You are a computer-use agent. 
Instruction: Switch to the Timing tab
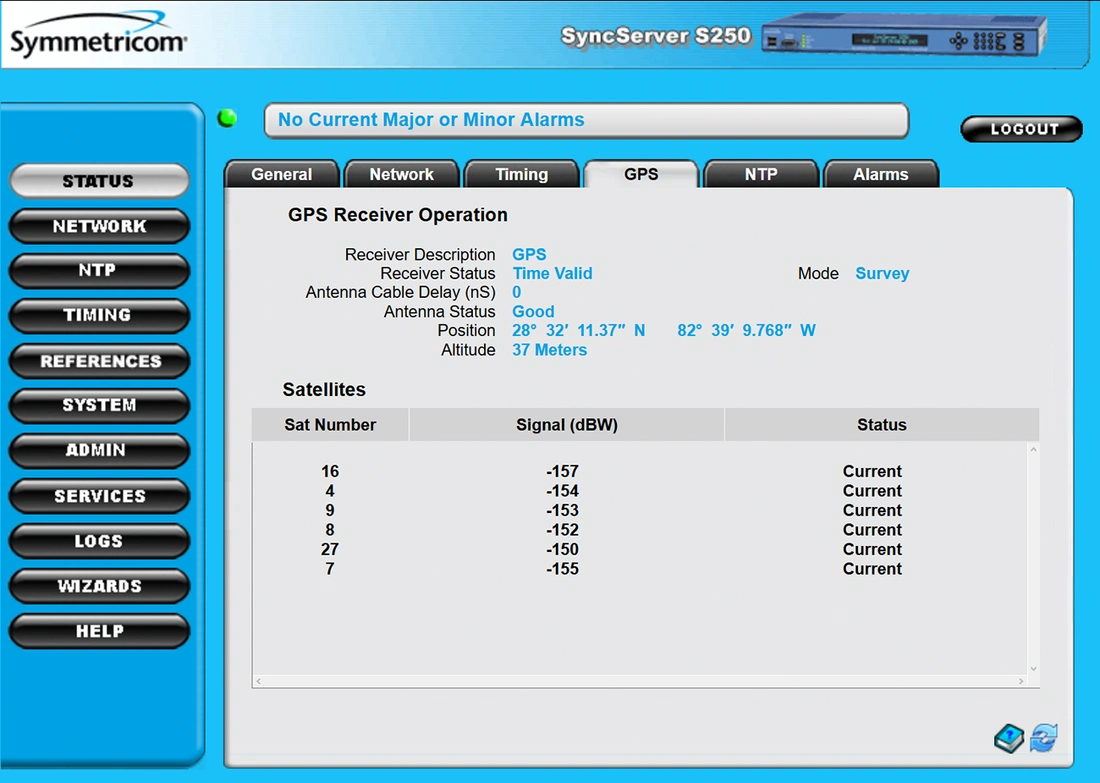pos(522,174)
